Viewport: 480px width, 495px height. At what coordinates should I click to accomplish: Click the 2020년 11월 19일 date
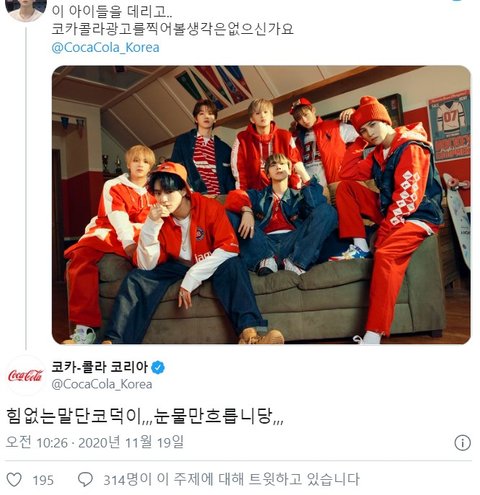(131, 443)
